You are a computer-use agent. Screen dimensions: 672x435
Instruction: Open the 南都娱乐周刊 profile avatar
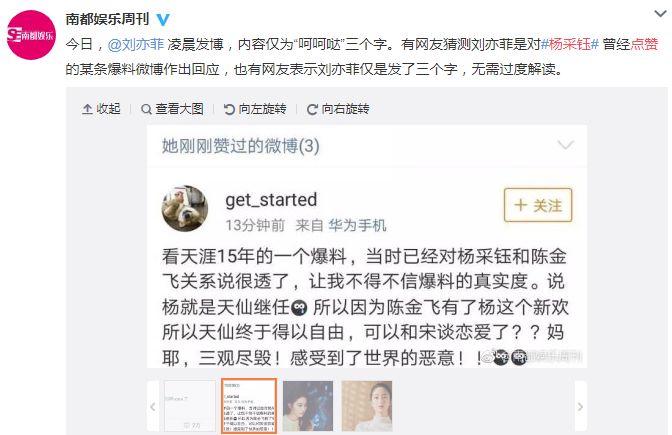[31, 35]
